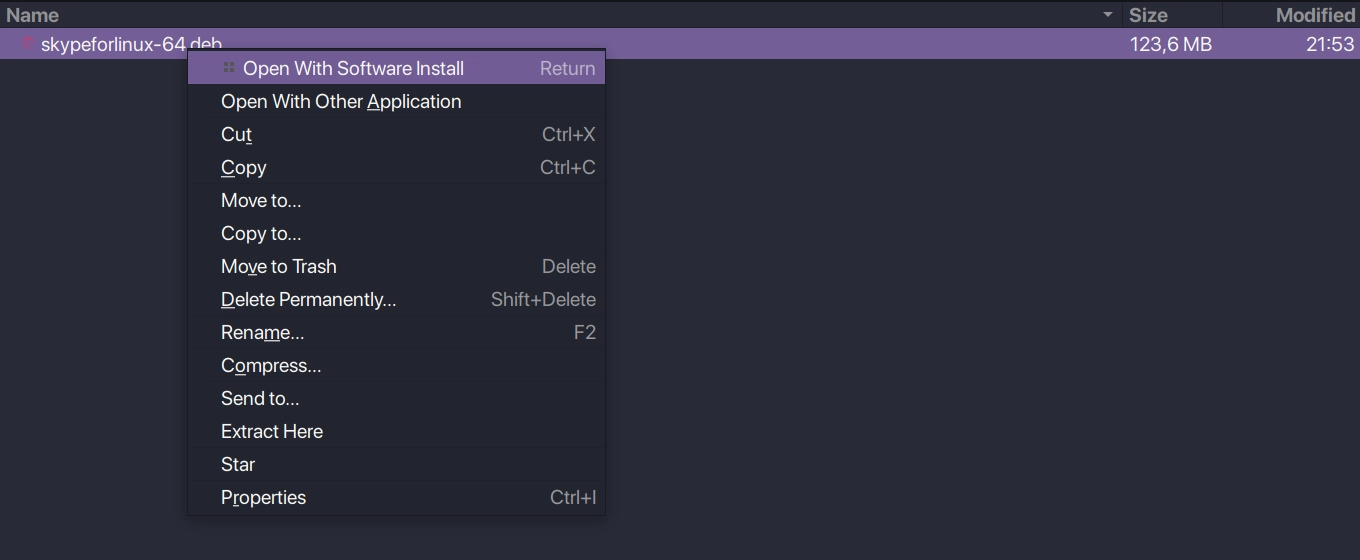1360x560 pixels.
Task: Click the sort direction arrow in header
Action: [1108, 15]
